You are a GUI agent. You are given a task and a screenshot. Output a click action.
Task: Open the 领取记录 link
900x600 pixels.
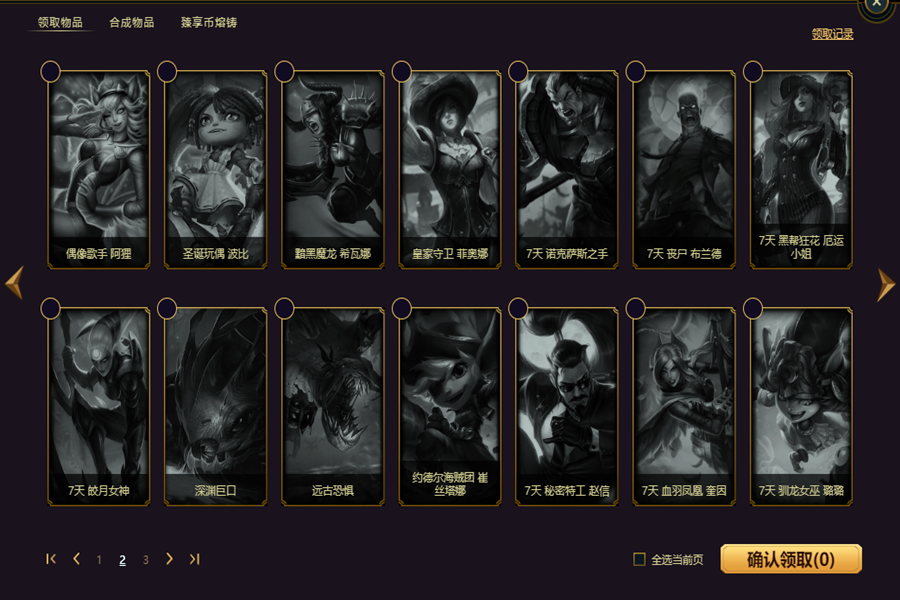coord(832,34)
